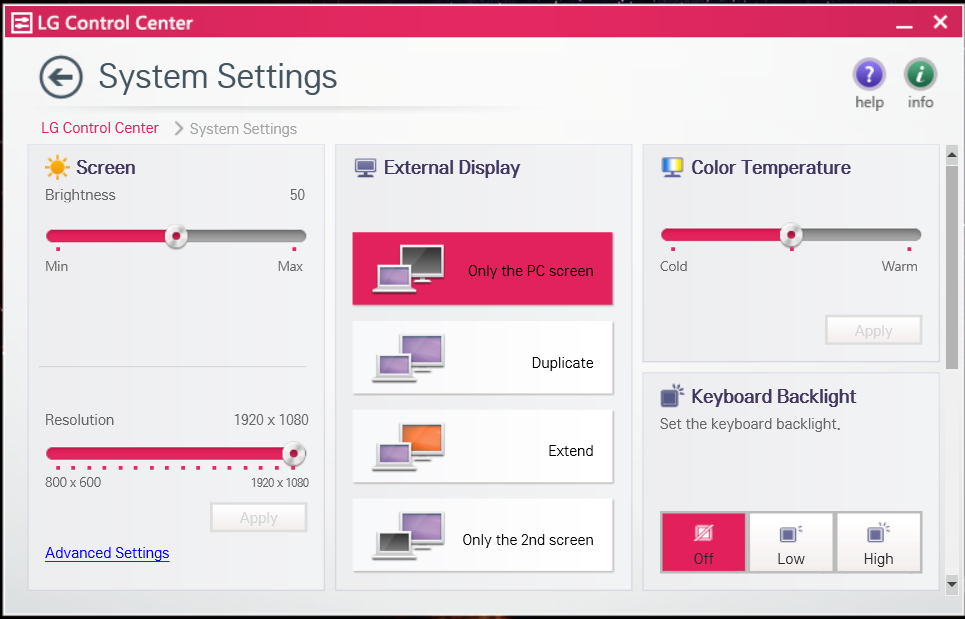Click Apply under Resolution
This screenshot has height=619, width=965.
pos(258,517)
